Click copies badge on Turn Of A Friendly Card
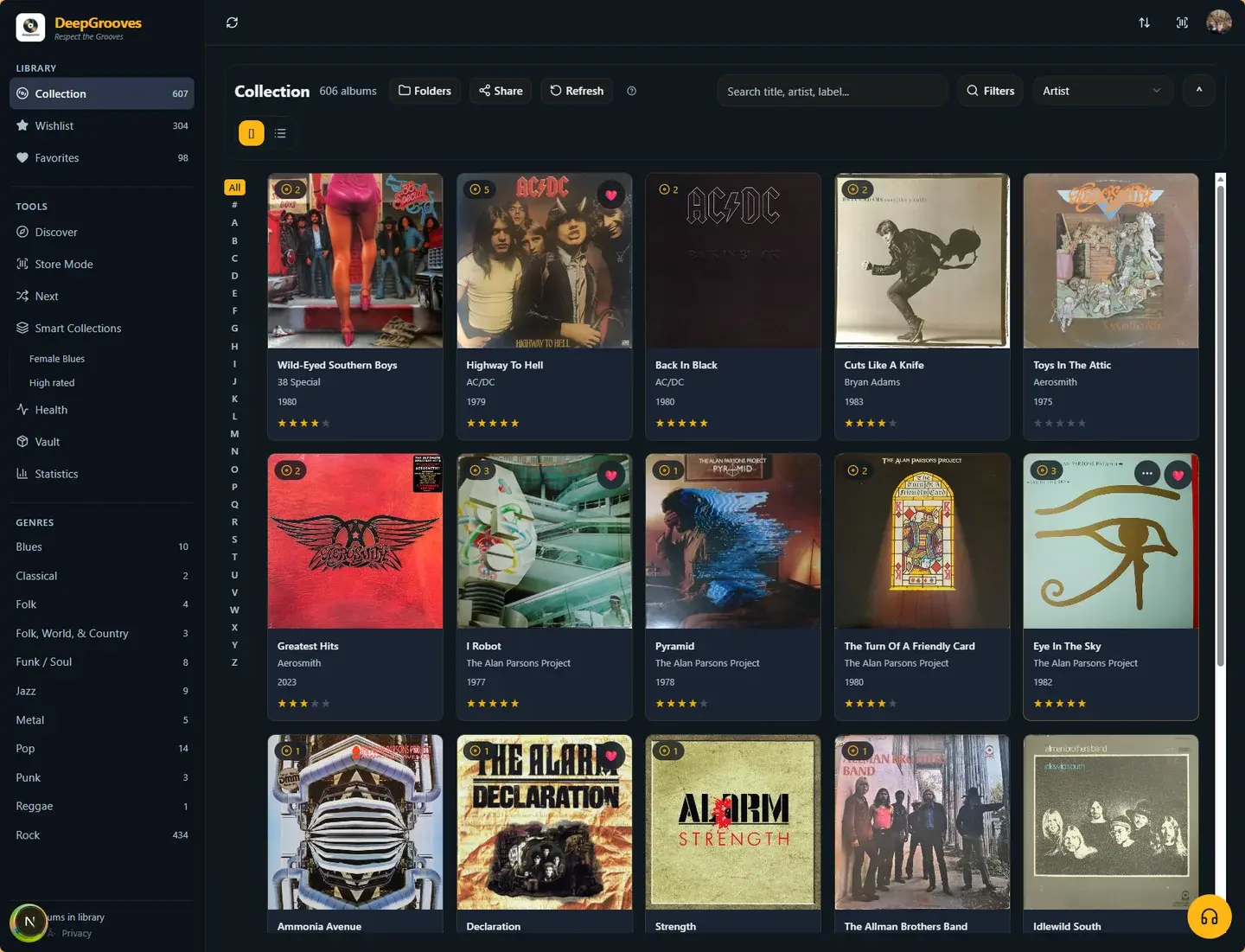Viewport: 1245px width, 952px height. 858,470
